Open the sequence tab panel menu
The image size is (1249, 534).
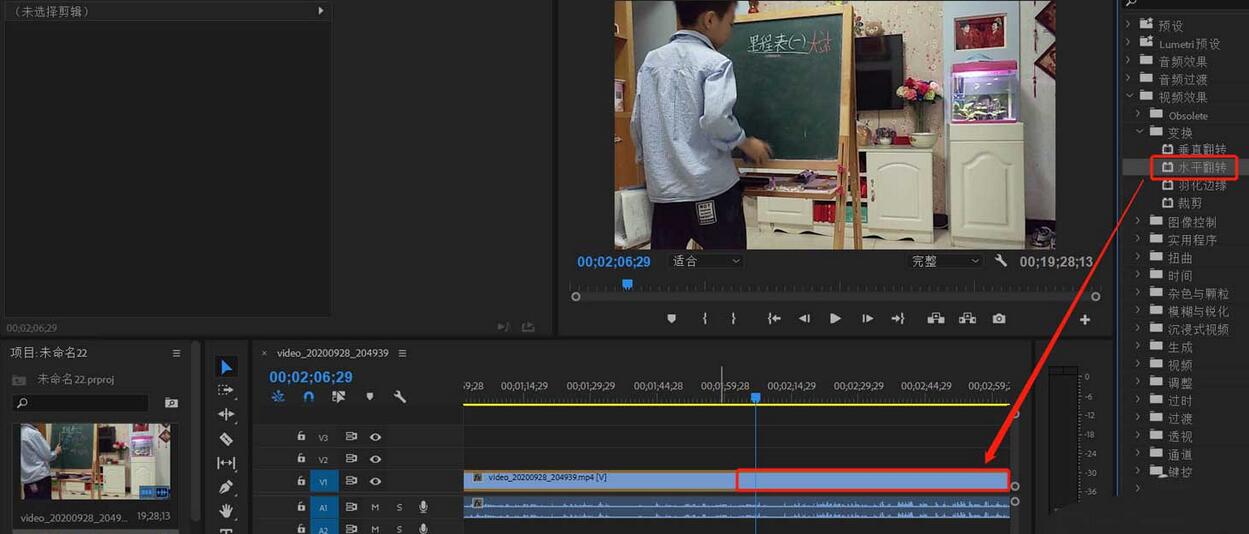402,353
